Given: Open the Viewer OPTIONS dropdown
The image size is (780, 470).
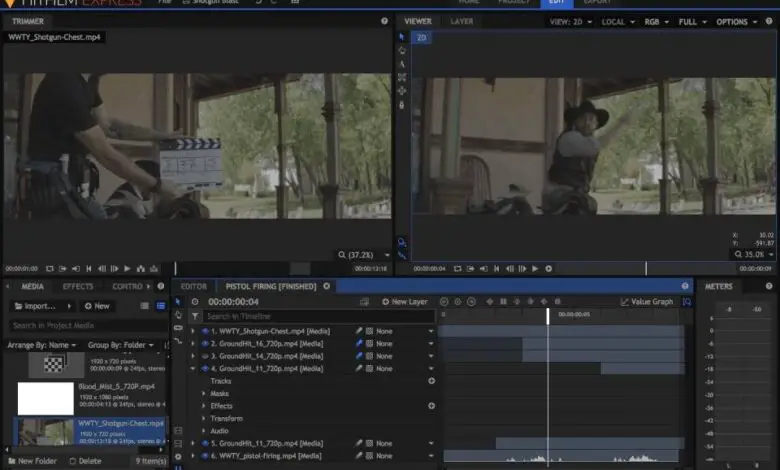Looking at the screenshot, I should [737, 22].
